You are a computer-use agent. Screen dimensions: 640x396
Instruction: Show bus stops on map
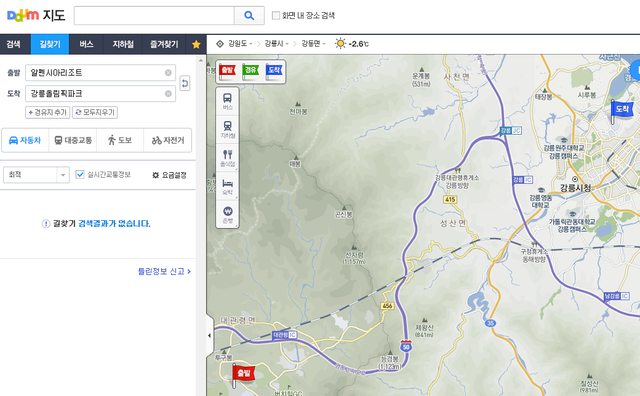[227, 101]
